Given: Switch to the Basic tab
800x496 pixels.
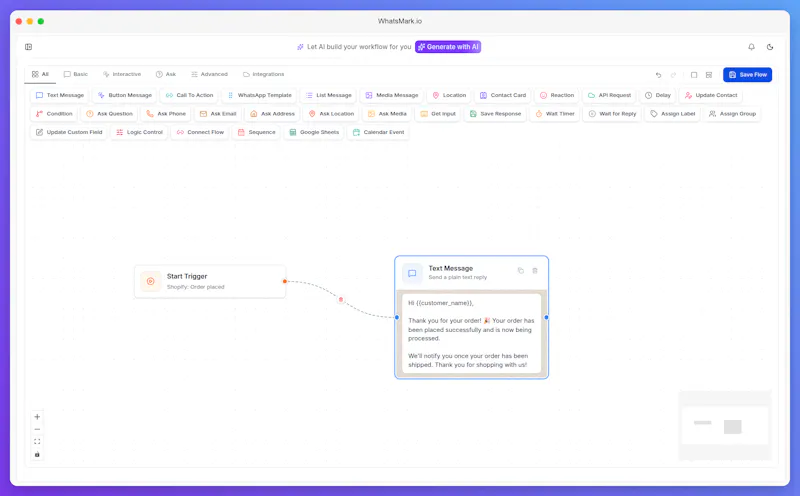Looking at the screenshot, I should (76, 75).
